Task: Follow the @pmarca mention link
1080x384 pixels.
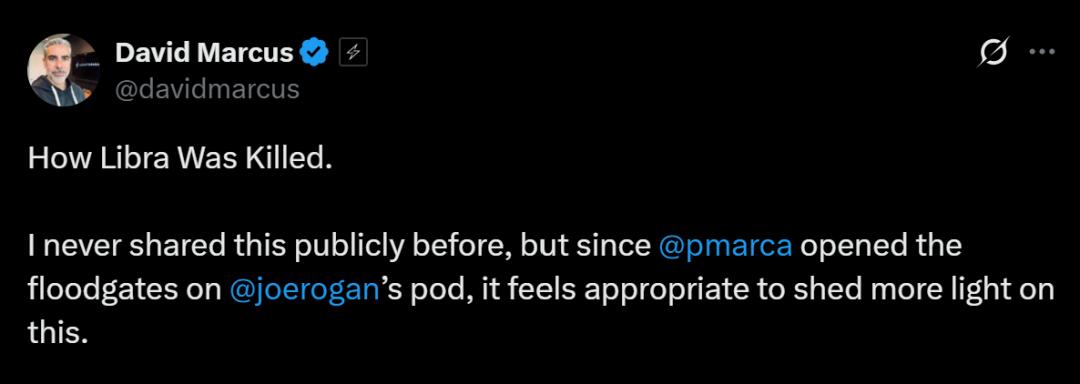Action: tap(726, 248)
